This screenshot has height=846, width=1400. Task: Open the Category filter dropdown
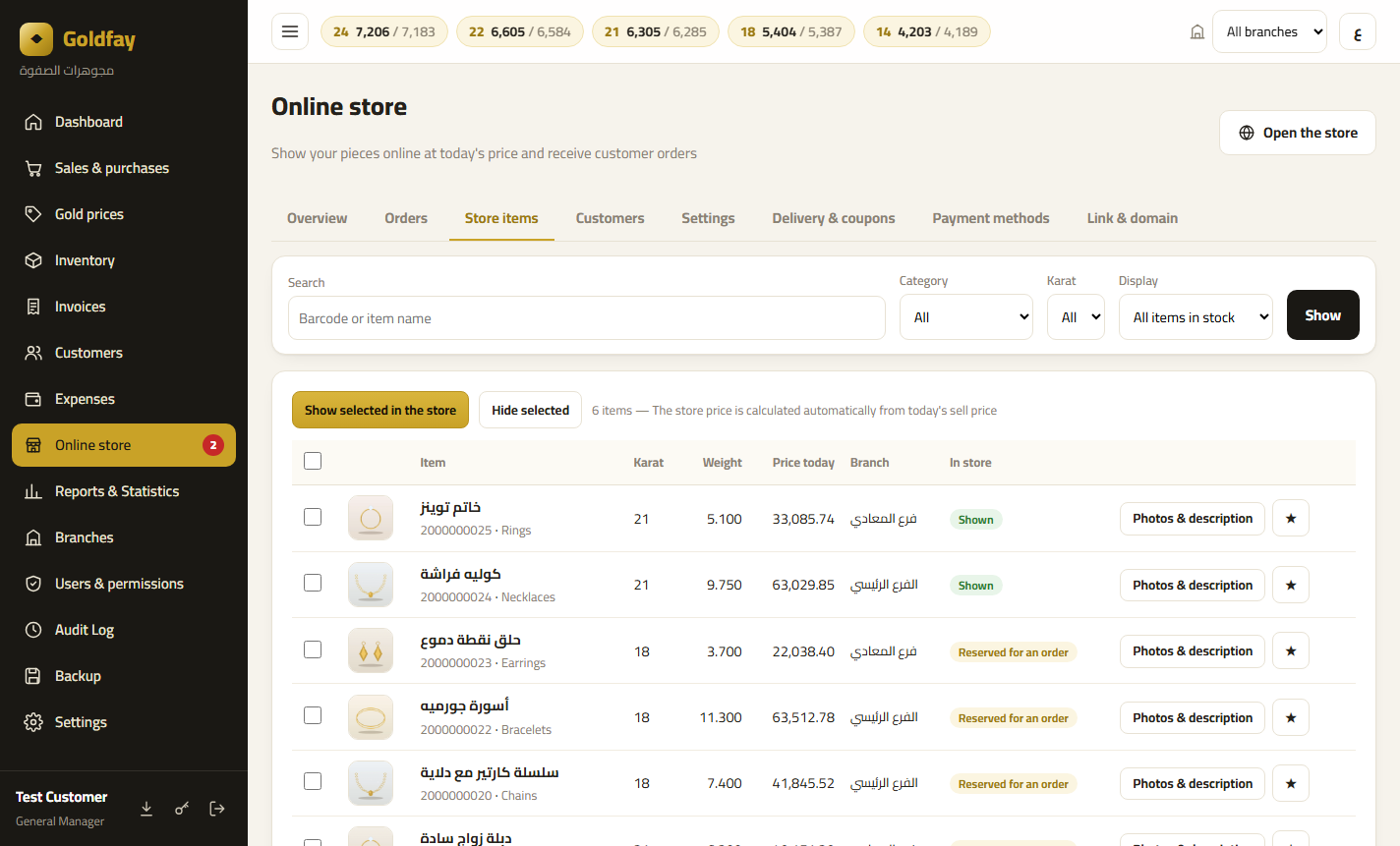pyautogui.click(x=966, y=317)
